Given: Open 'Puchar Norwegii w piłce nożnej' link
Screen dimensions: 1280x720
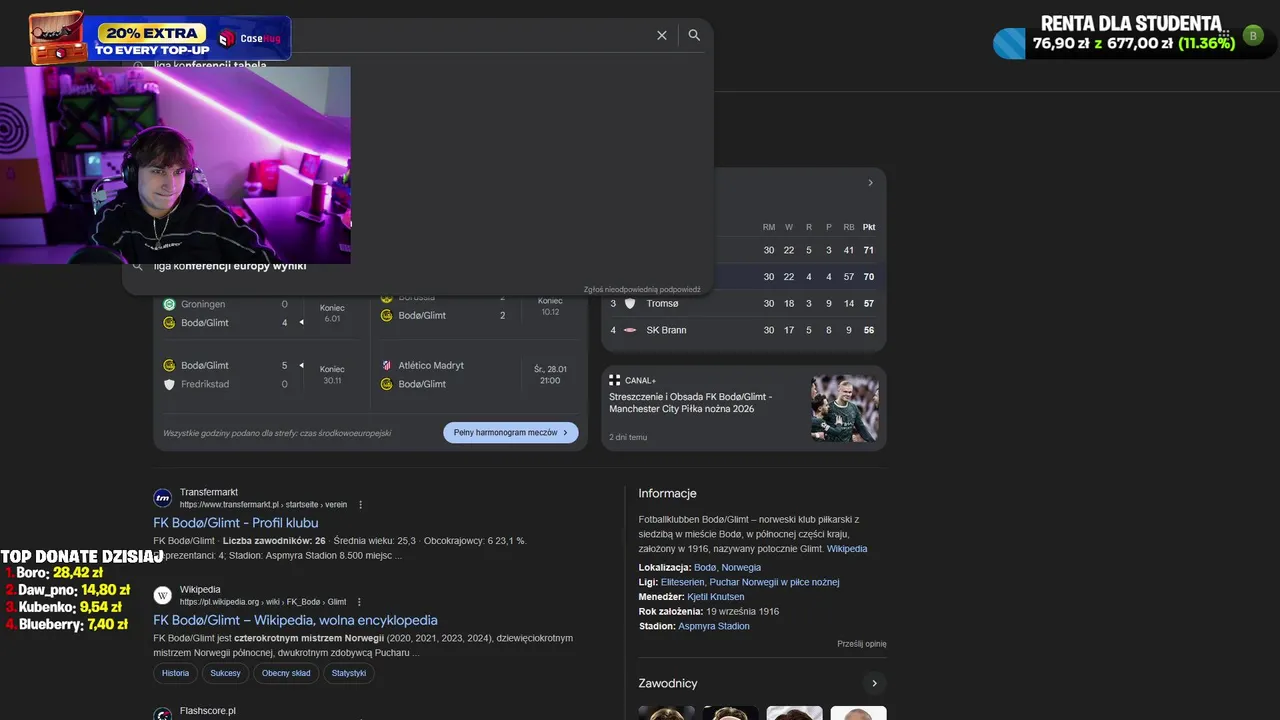Looking at the screenshot, I should tap(774, 582).
